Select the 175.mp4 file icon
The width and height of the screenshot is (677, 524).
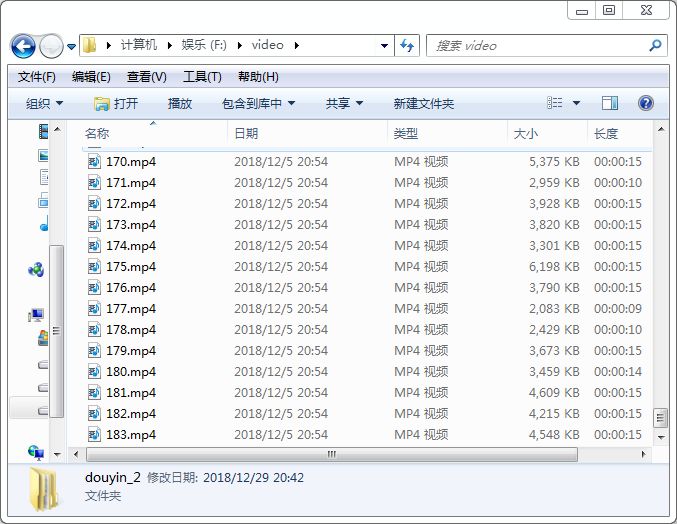[94, 267]
